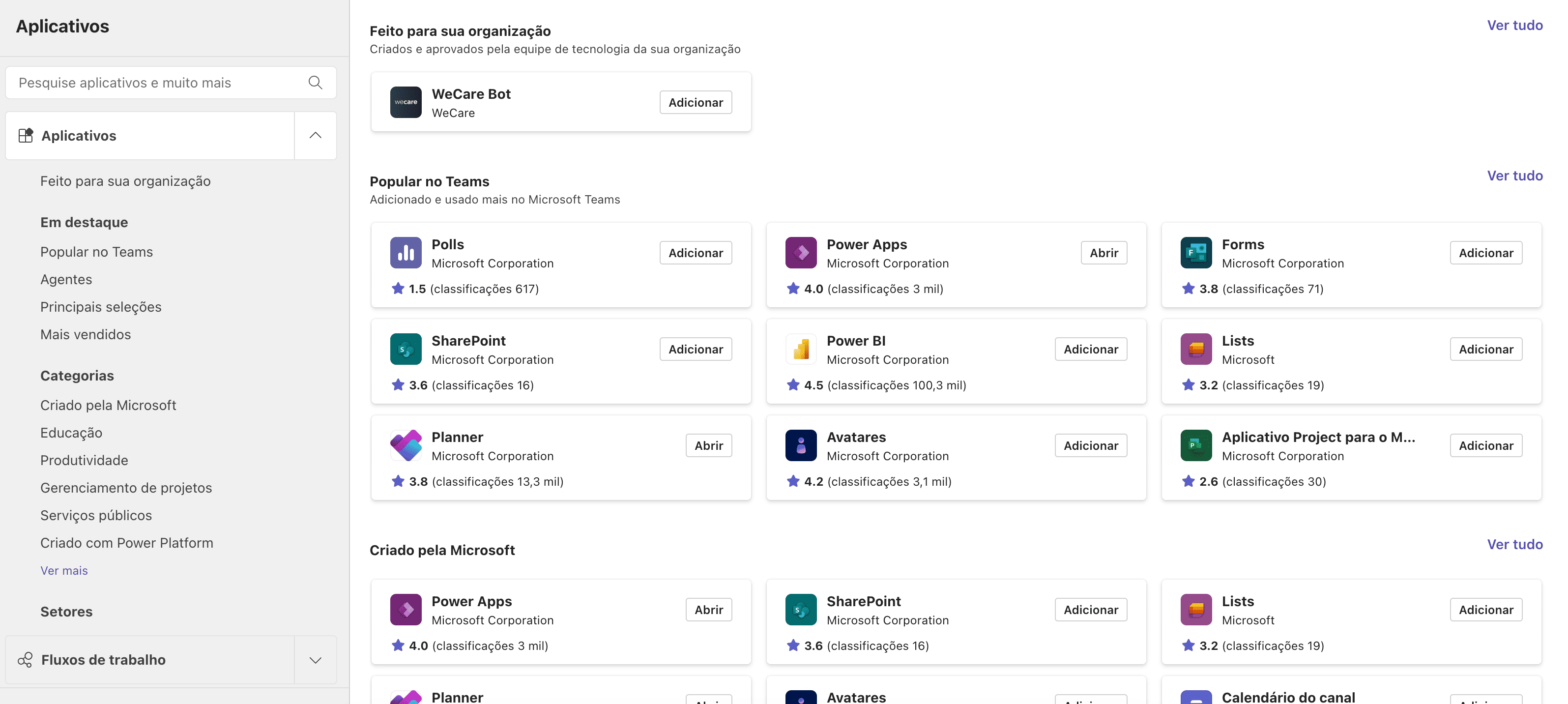Collapse the Aplicativos section chevron
Viewport: 1568px width, 704px height.
point(315,135)
